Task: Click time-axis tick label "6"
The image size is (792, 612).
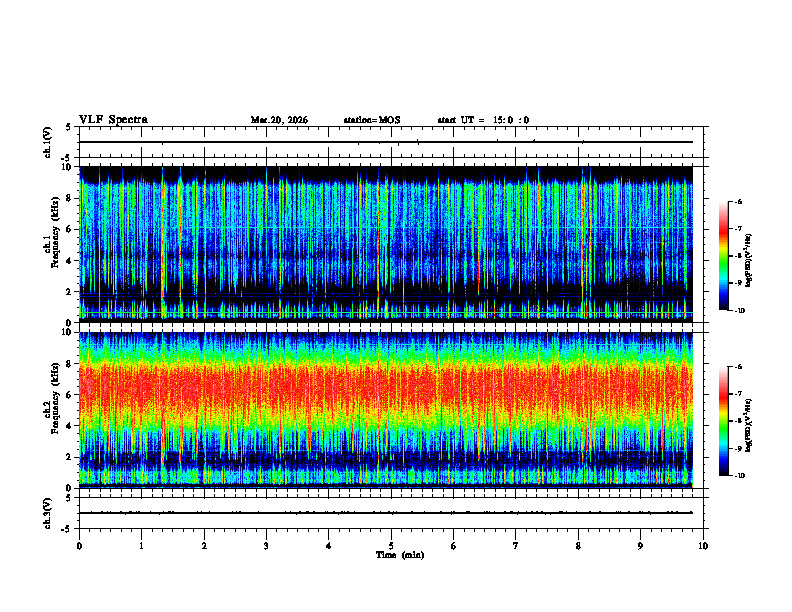Action: click(x=453, y=546)
